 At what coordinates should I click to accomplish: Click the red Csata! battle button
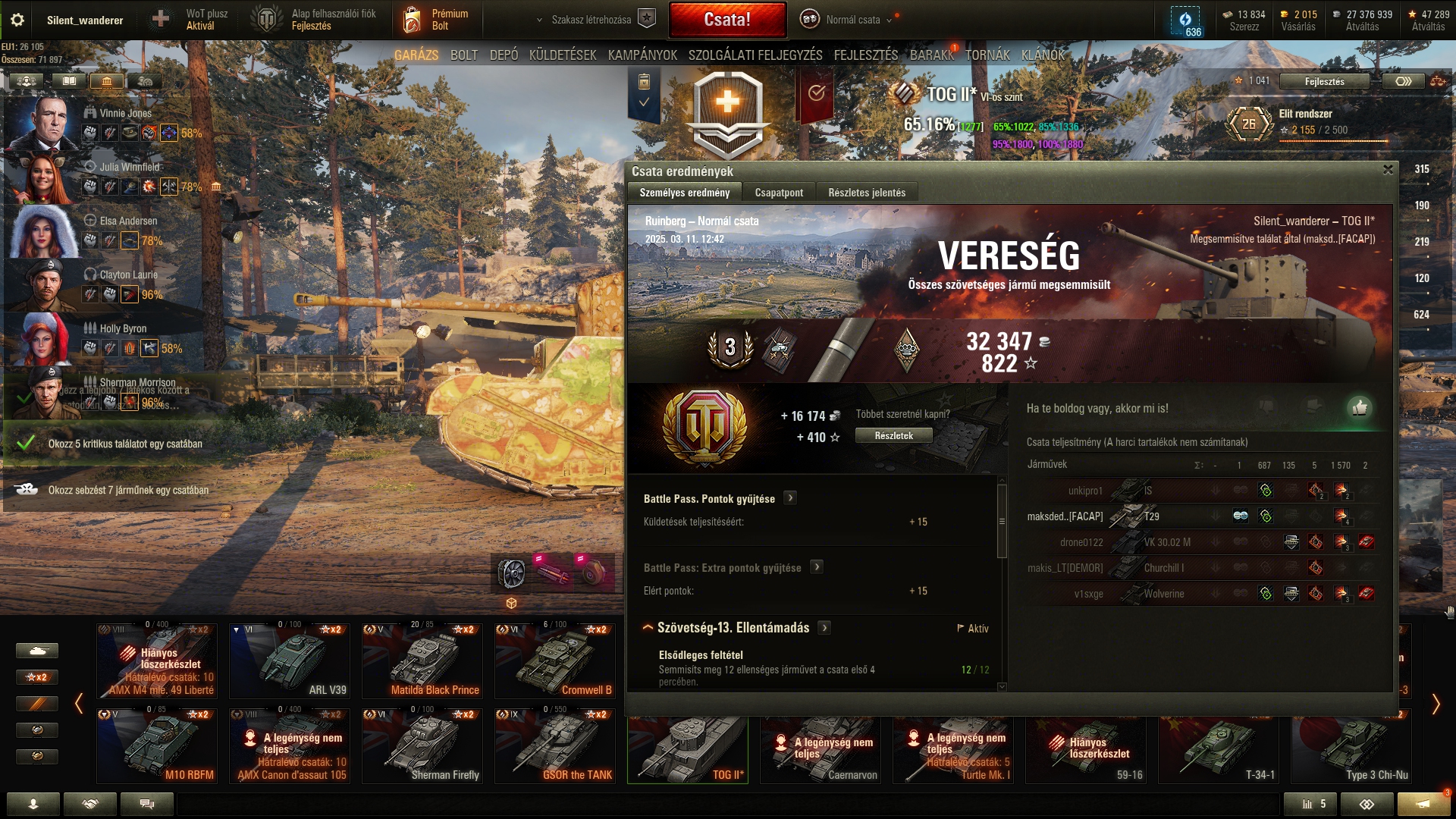727,20
